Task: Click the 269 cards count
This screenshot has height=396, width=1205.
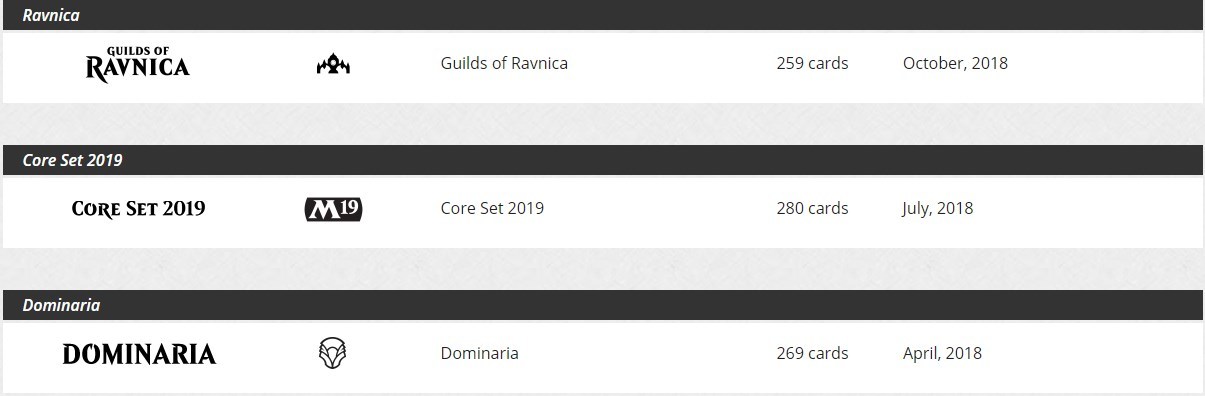Action: [x=812, y=353]
